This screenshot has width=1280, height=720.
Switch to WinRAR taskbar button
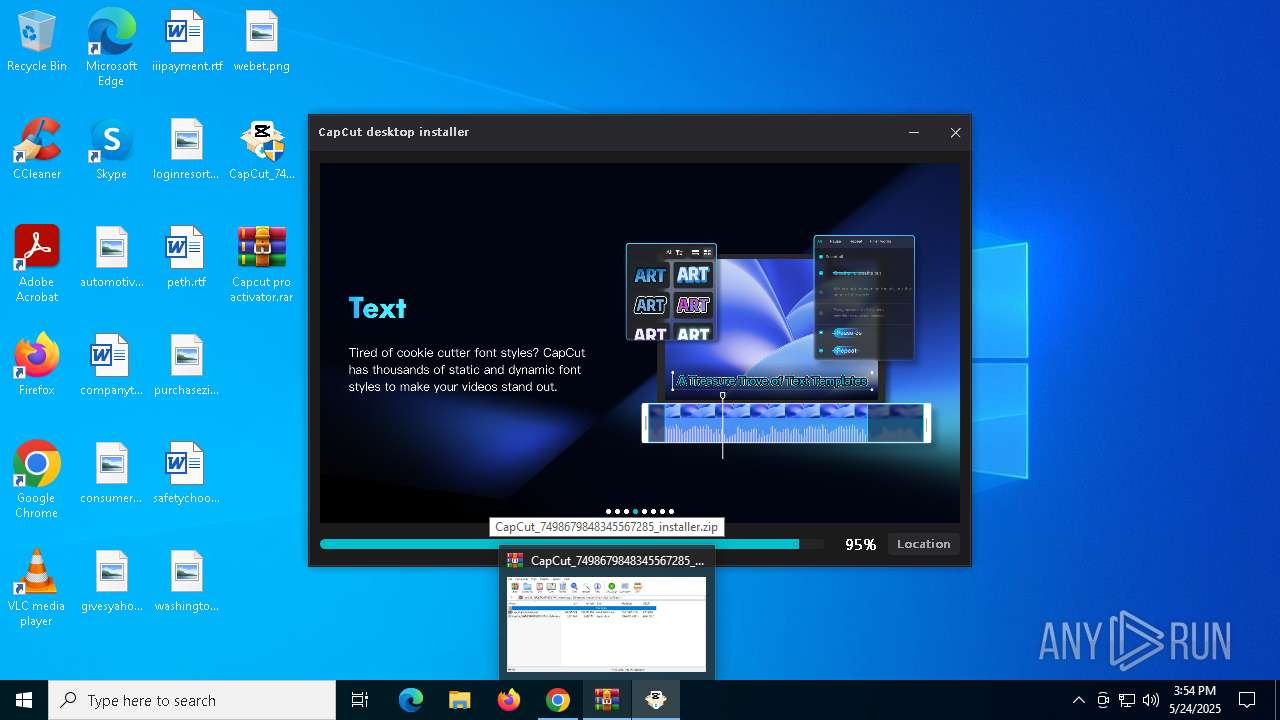tap(607, 700)
